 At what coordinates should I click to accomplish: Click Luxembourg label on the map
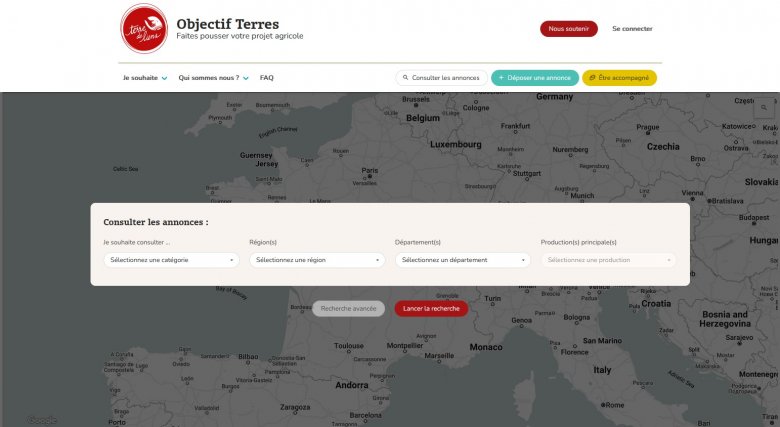click(x=456, y=144)
